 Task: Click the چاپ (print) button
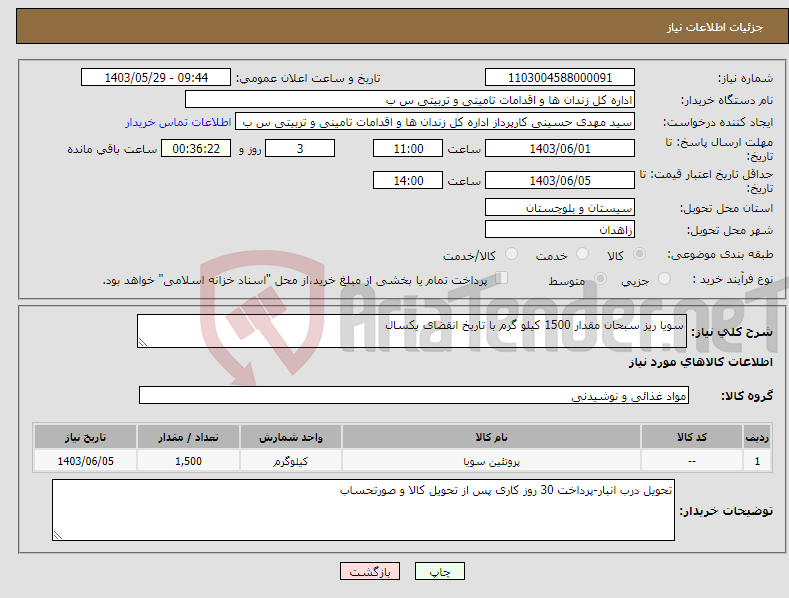click(439, 571)
